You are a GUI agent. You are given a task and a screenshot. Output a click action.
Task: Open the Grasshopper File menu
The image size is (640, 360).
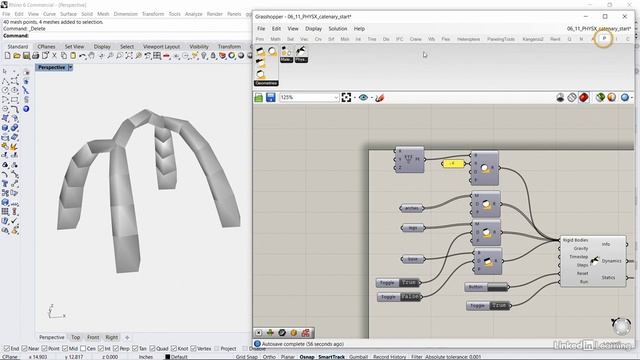pyautogui.click(x=261, y=29)
